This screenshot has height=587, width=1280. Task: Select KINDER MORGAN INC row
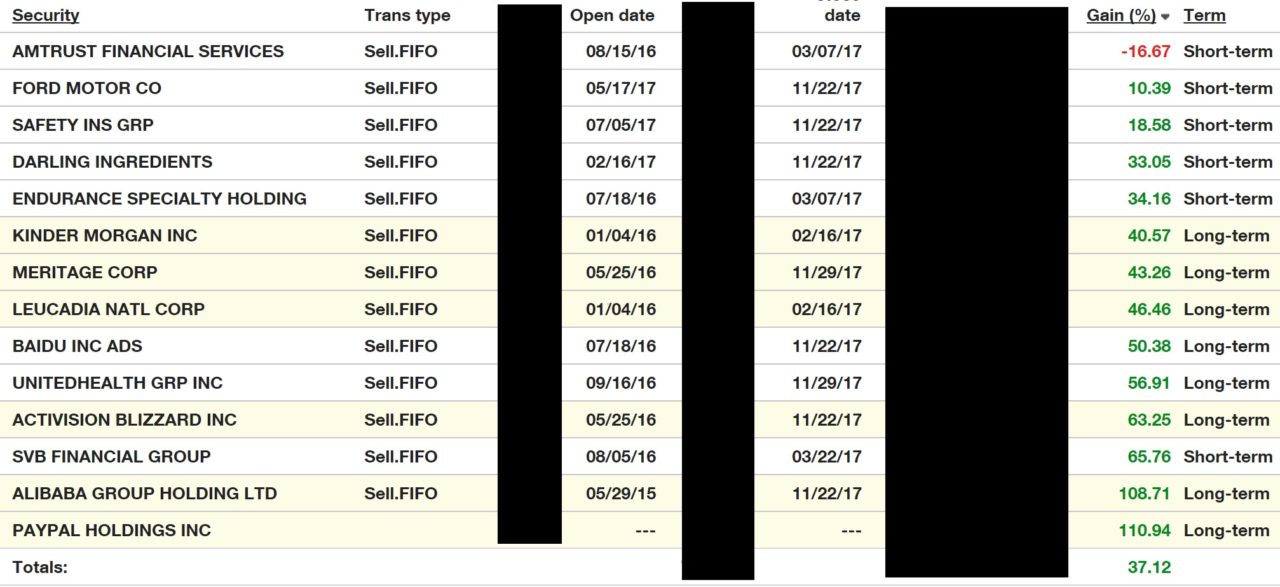pyautogui.click(x=105, y=236)
